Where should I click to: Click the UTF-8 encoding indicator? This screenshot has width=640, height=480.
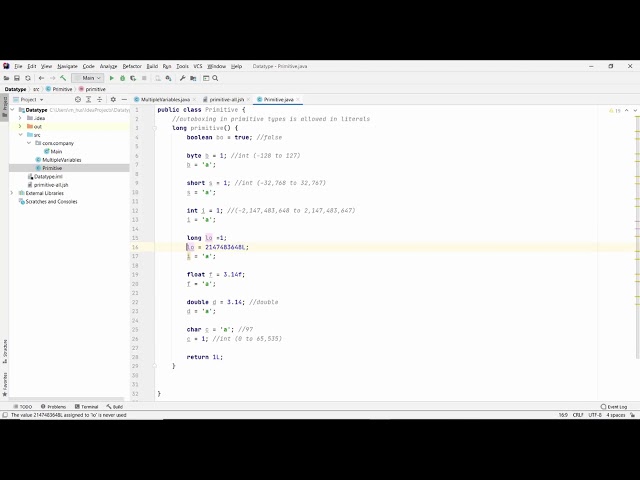(x=595, y=415)
